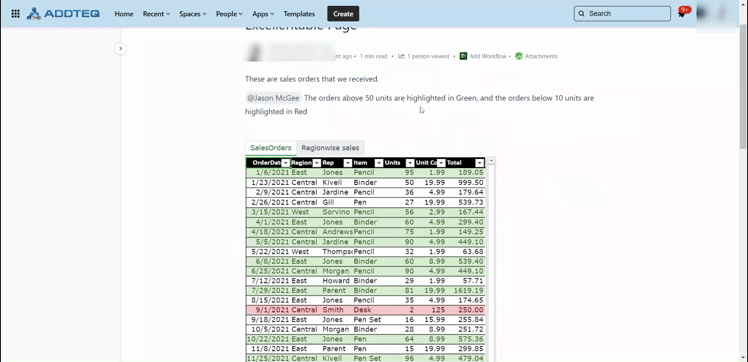Select the Howard rep cell
This screenshot has height=362, width=748.
click(x=336, y=280)
